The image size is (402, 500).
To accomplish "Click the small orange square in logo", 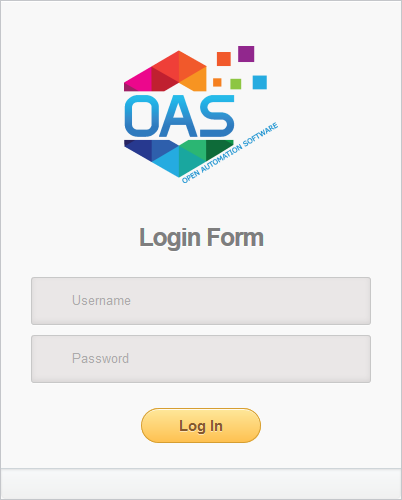I will [217, 82].
